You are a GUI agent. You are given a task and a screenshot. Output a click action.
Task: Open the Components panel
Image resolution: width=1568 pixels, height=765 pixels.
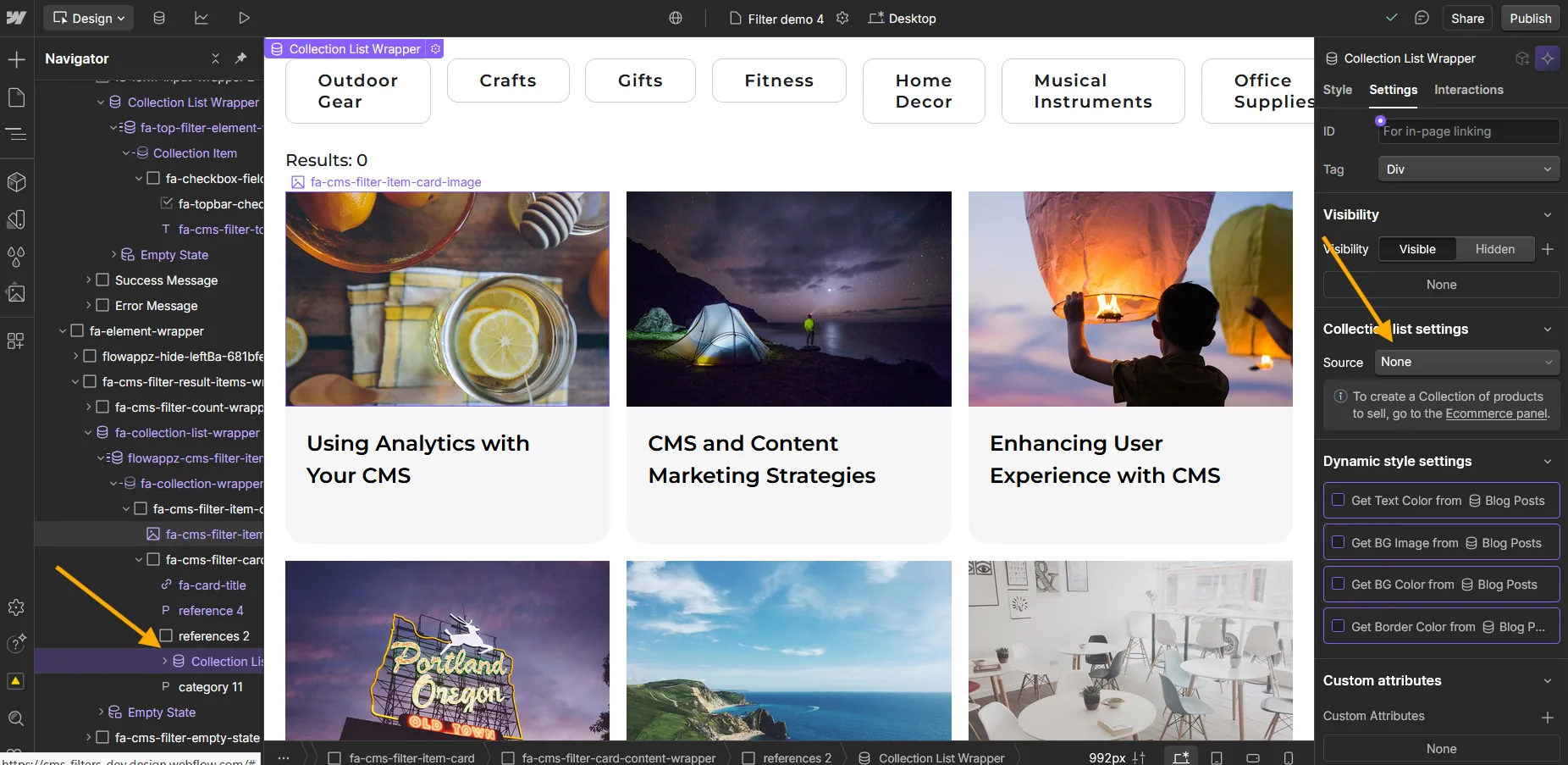tap(16, 182)
